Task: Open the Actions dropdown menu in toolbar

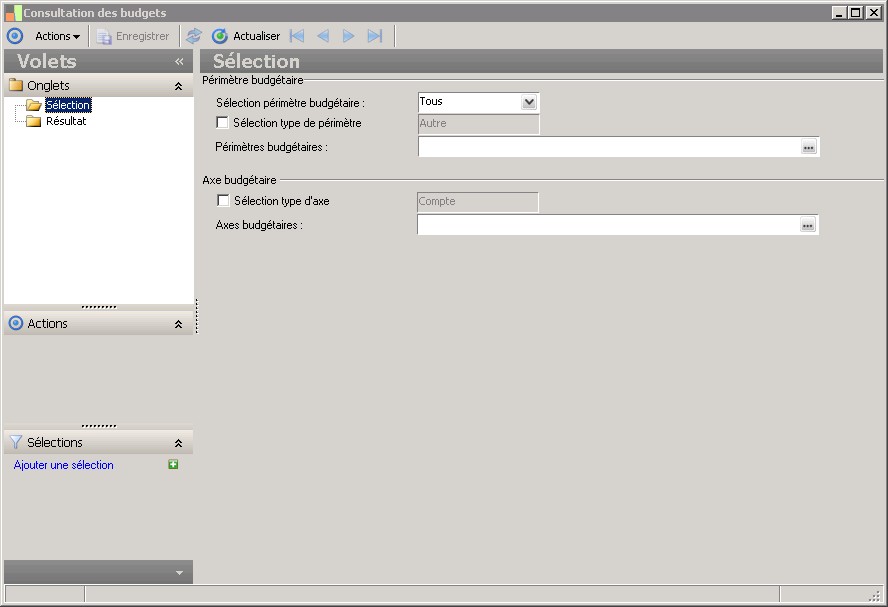Action: click(x=57, y=36)
